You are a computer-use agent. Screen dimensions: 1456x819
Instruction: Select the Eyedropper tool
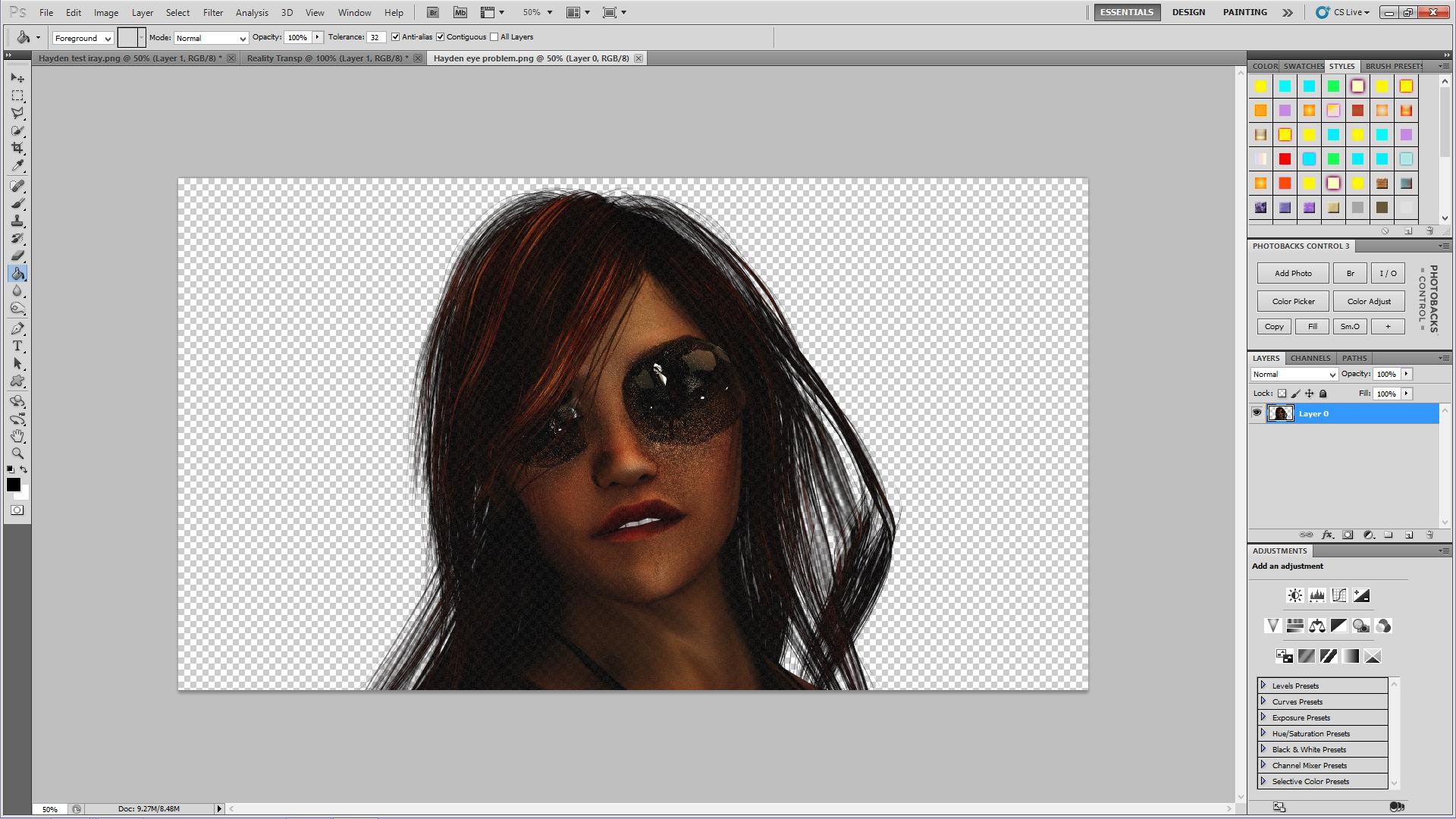17,166
